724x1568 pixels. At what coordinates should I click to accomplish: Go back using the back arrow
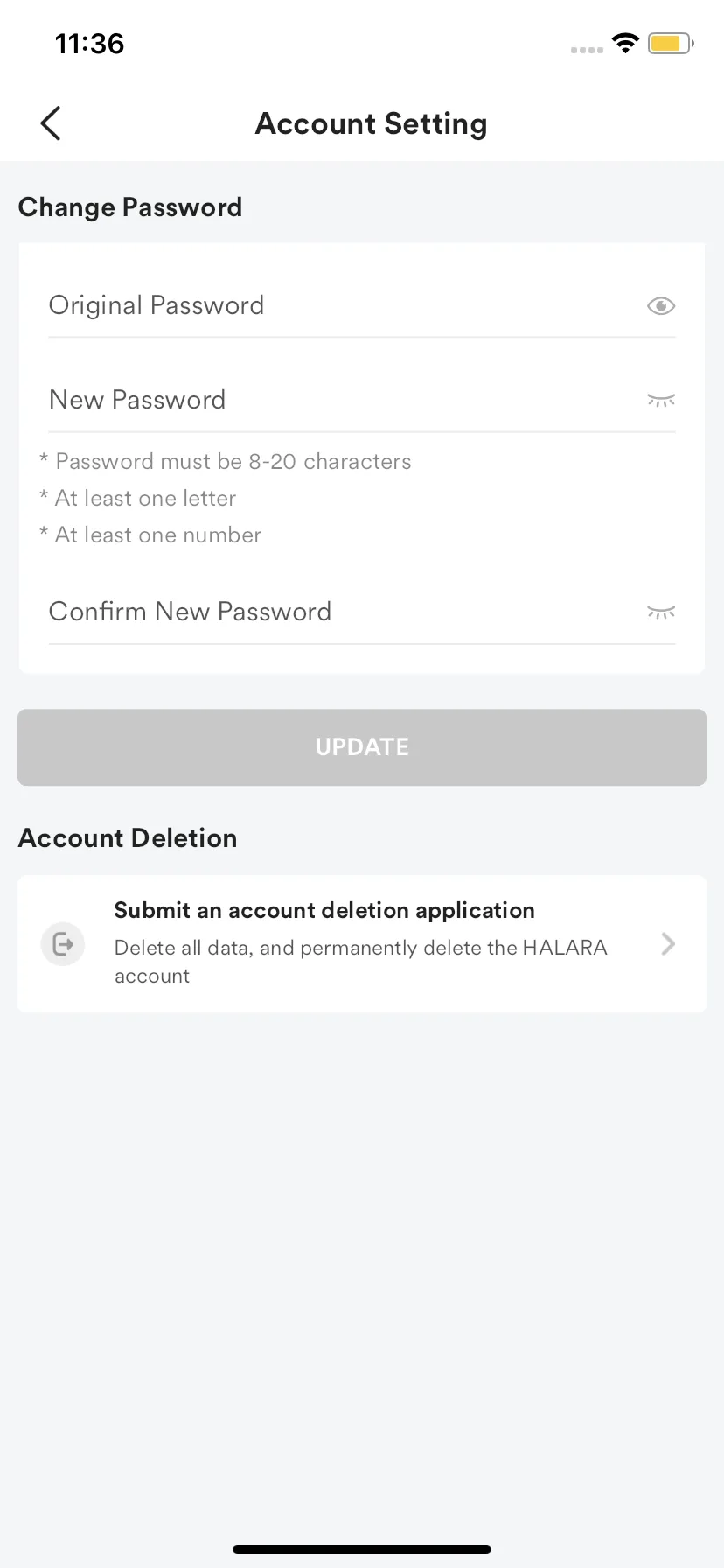51,123
